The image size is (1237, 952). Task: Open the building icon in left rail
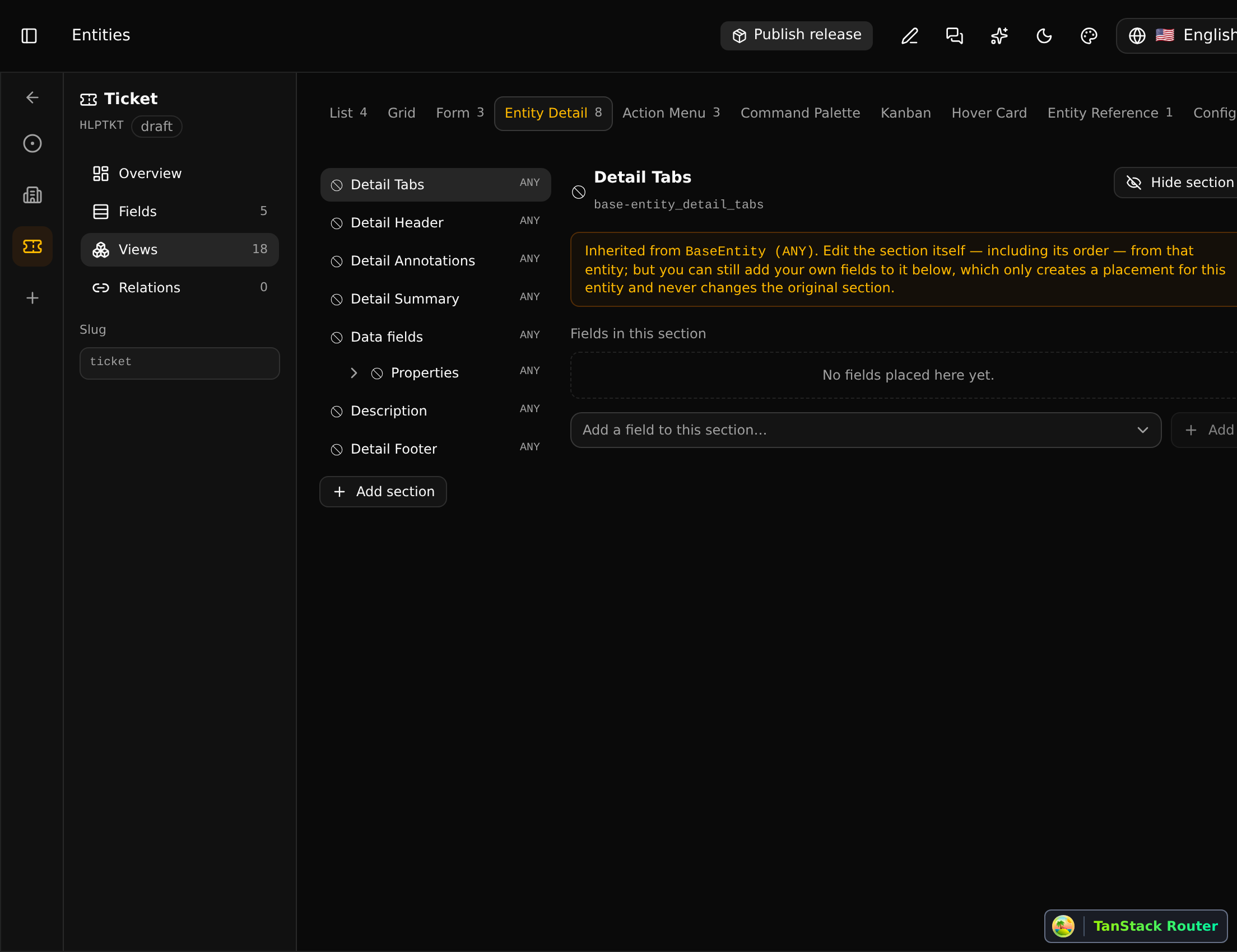click(x=32, y=195)
